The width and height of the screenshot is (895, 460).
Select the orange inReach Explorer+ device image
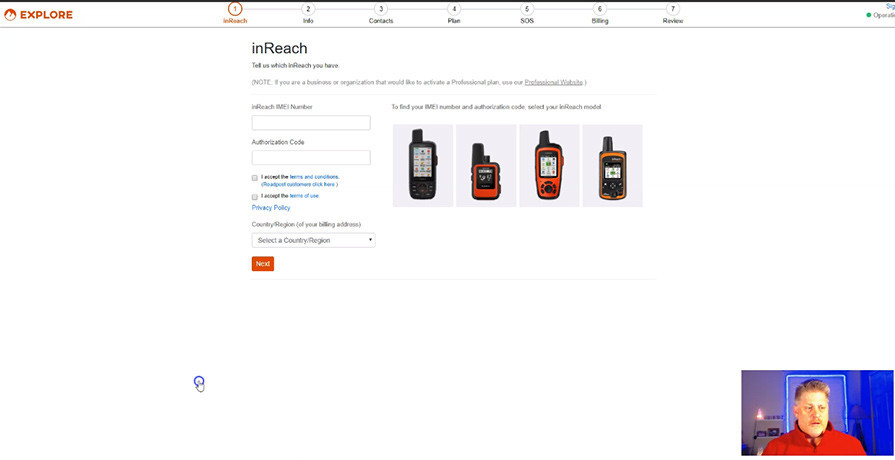549,166
